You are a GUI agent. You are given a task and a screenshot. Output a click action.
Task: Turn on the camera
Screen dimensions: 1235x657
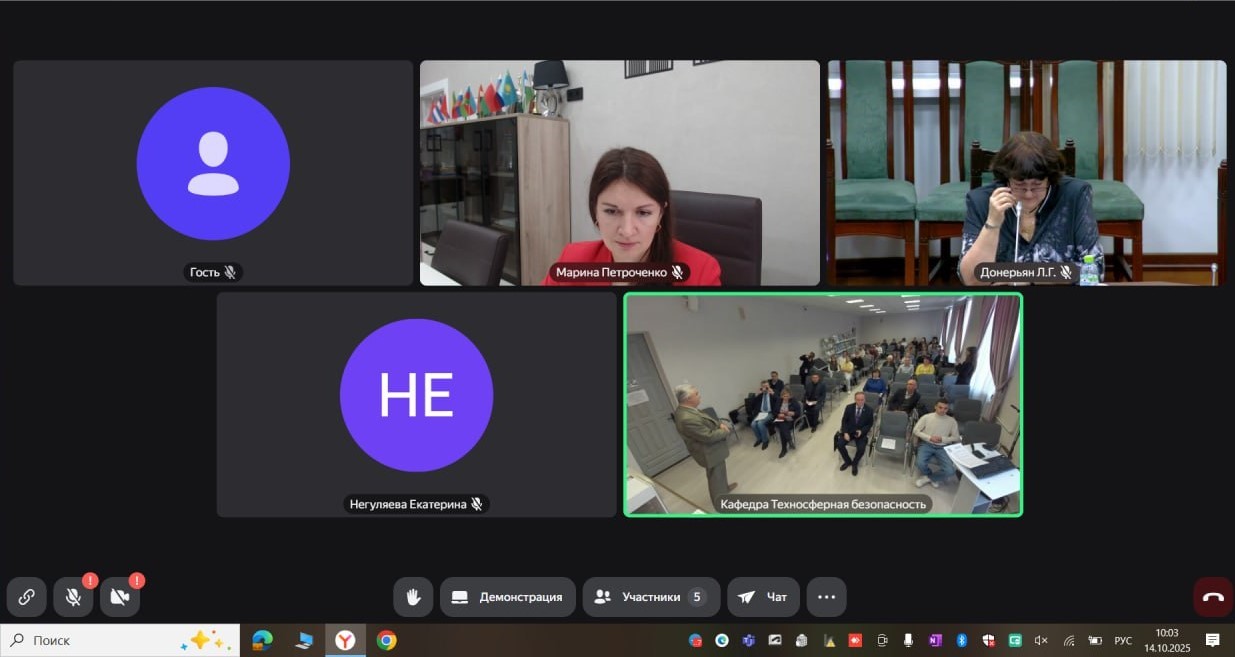coord(120,597)
